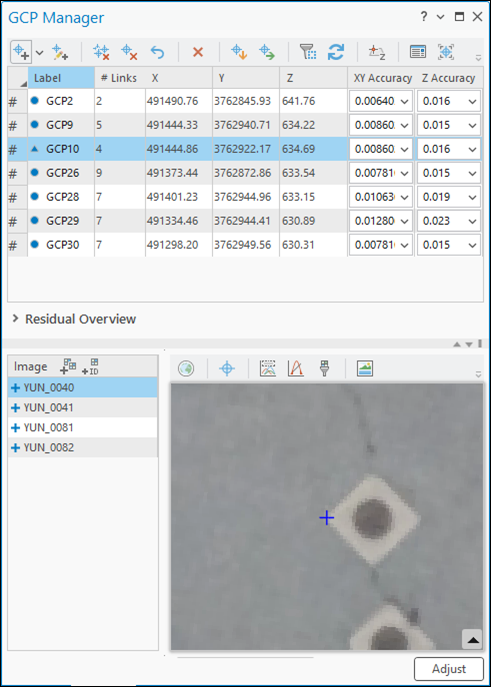Open the top toolbar overflow options arrow
491x687 pixels.
[x=478, y=58]
